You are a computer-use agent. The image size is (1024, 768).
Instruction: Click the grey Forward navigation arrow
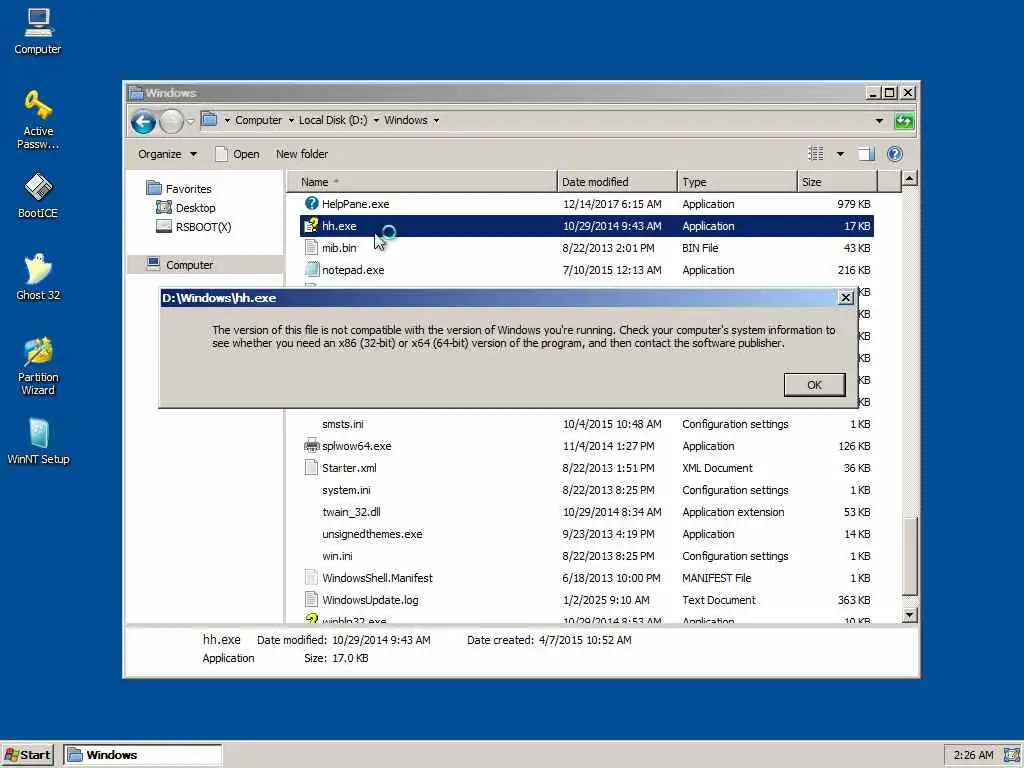[171, 121]
